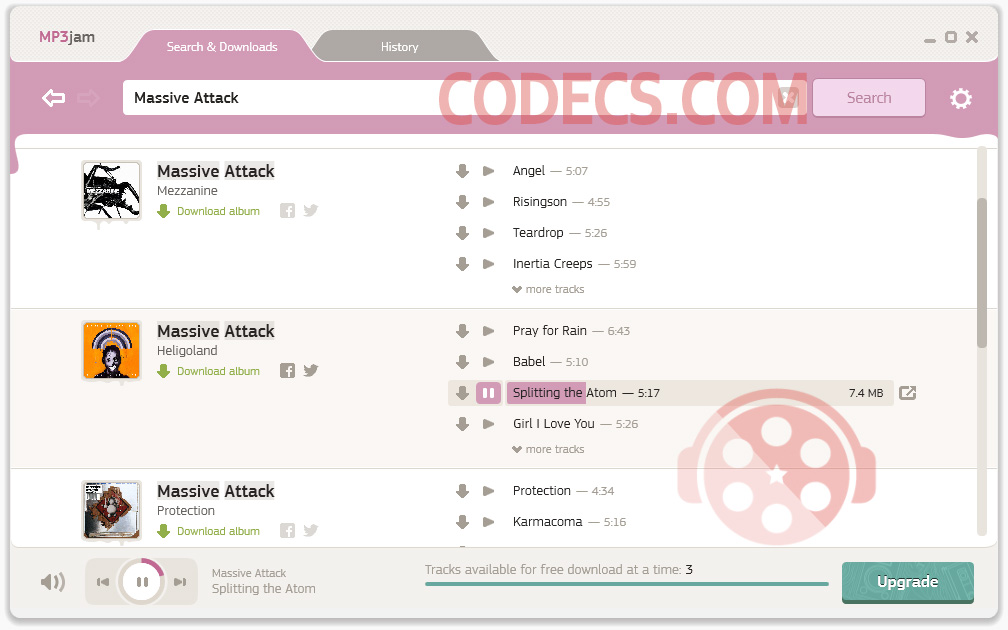Select the Teardrop track title
This screenshot has width=1008, height=630.
tap(538, 233)
